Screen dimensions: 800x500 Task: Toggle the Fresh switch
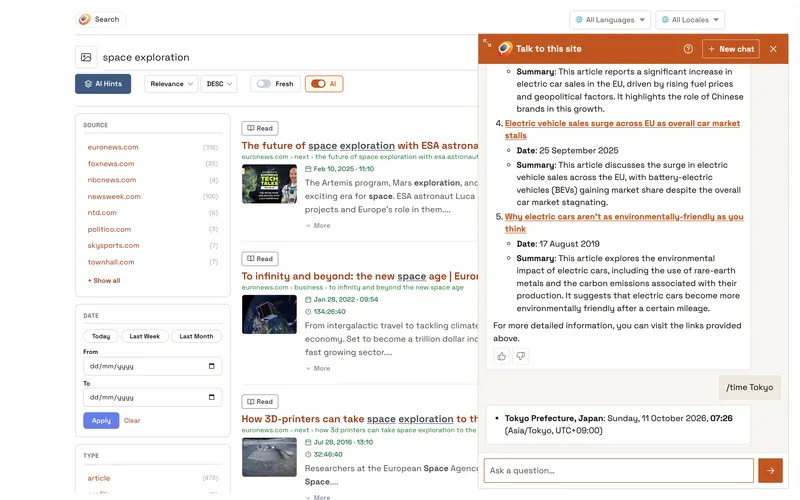pos(264,84)
